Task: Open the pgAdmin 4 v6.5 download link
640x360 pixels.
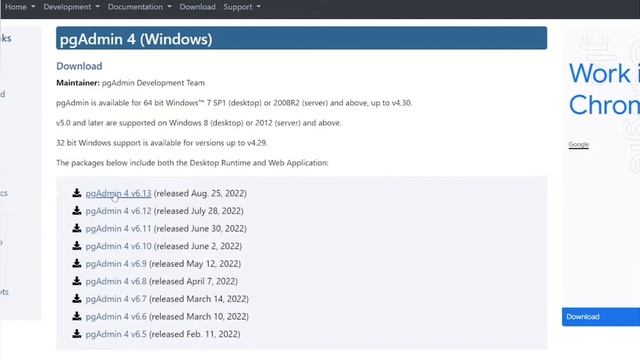Action: point(116,334)
